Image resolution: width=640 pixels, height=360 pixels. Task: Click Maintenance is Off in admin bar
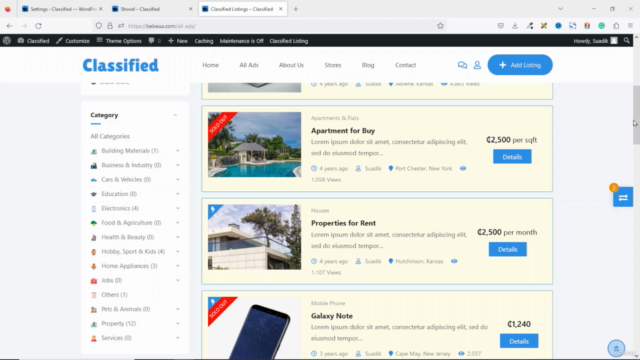pyautogui.click(x=242, y=41)
